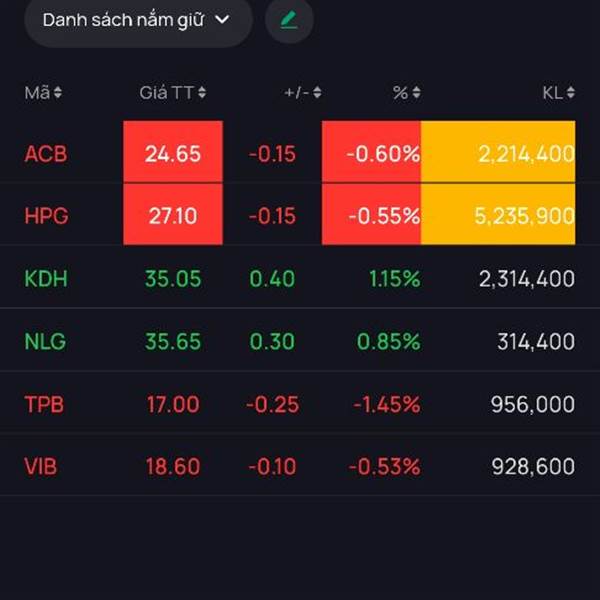Screen dimensions: 600x600
Task: Sort by the KL volume column
Action: (x=558, y=93)
